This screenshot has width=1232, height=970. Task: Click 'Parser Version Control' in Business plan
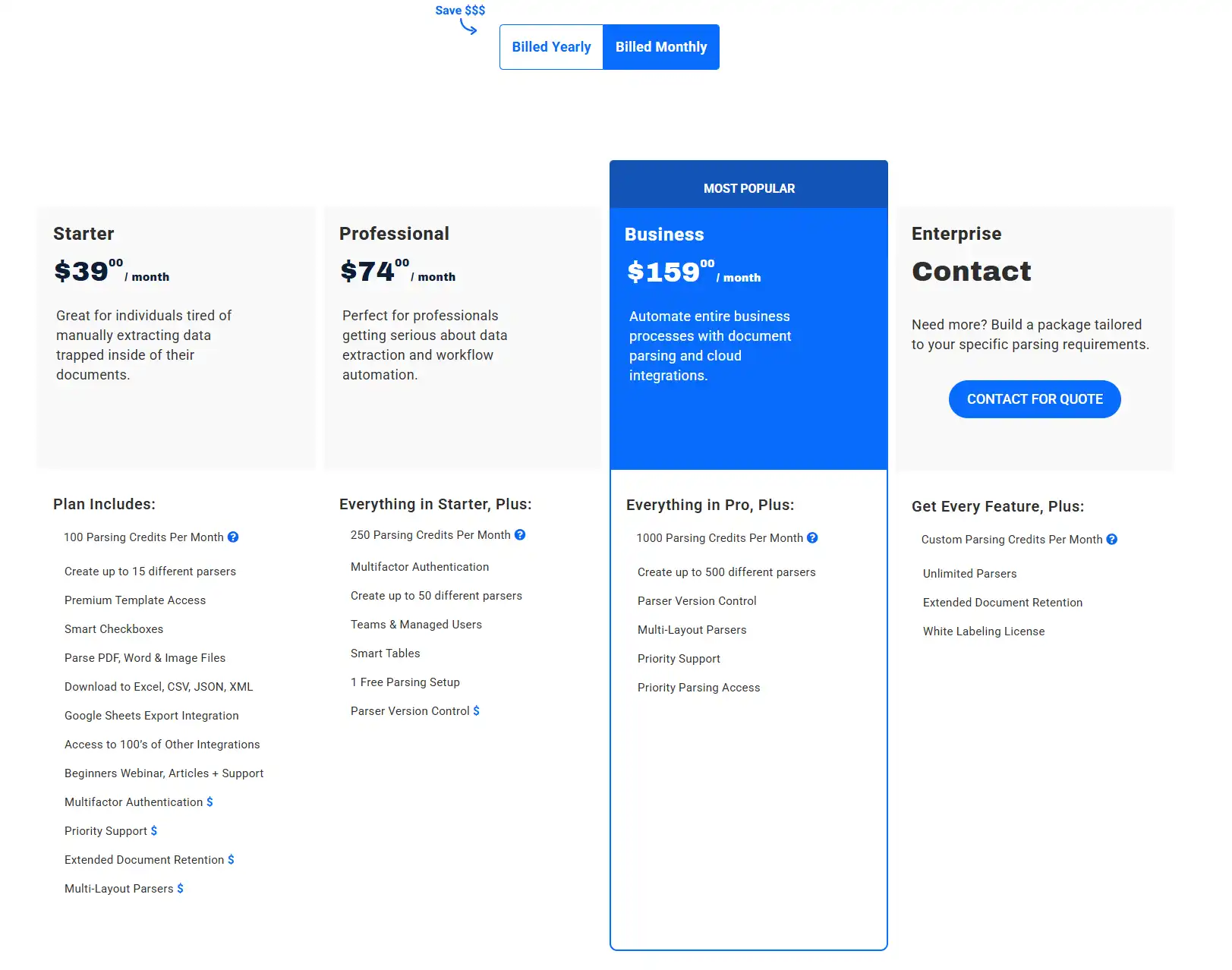[697, 601]
